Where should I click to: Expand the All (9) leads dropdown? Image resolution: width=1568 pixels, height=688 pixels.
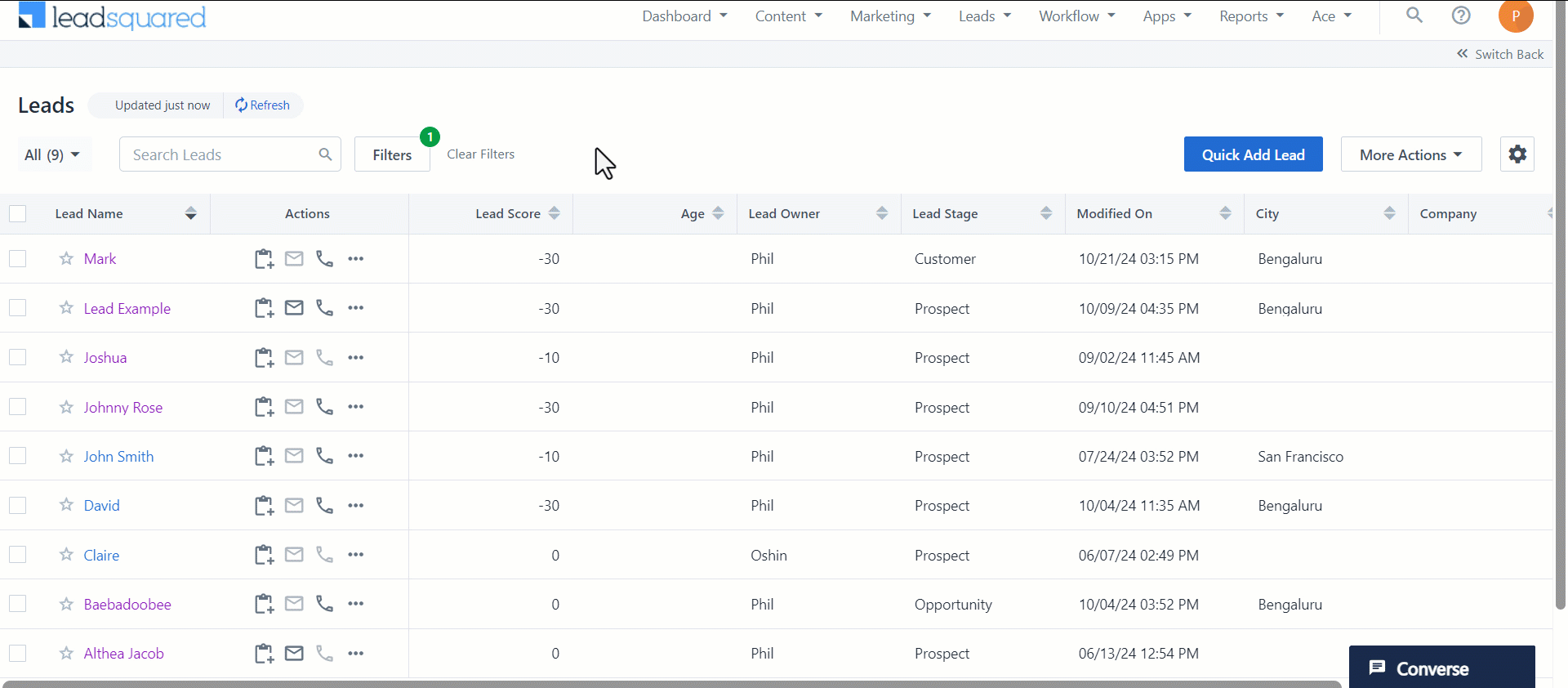pyautogui.click(x=54, y=154)
